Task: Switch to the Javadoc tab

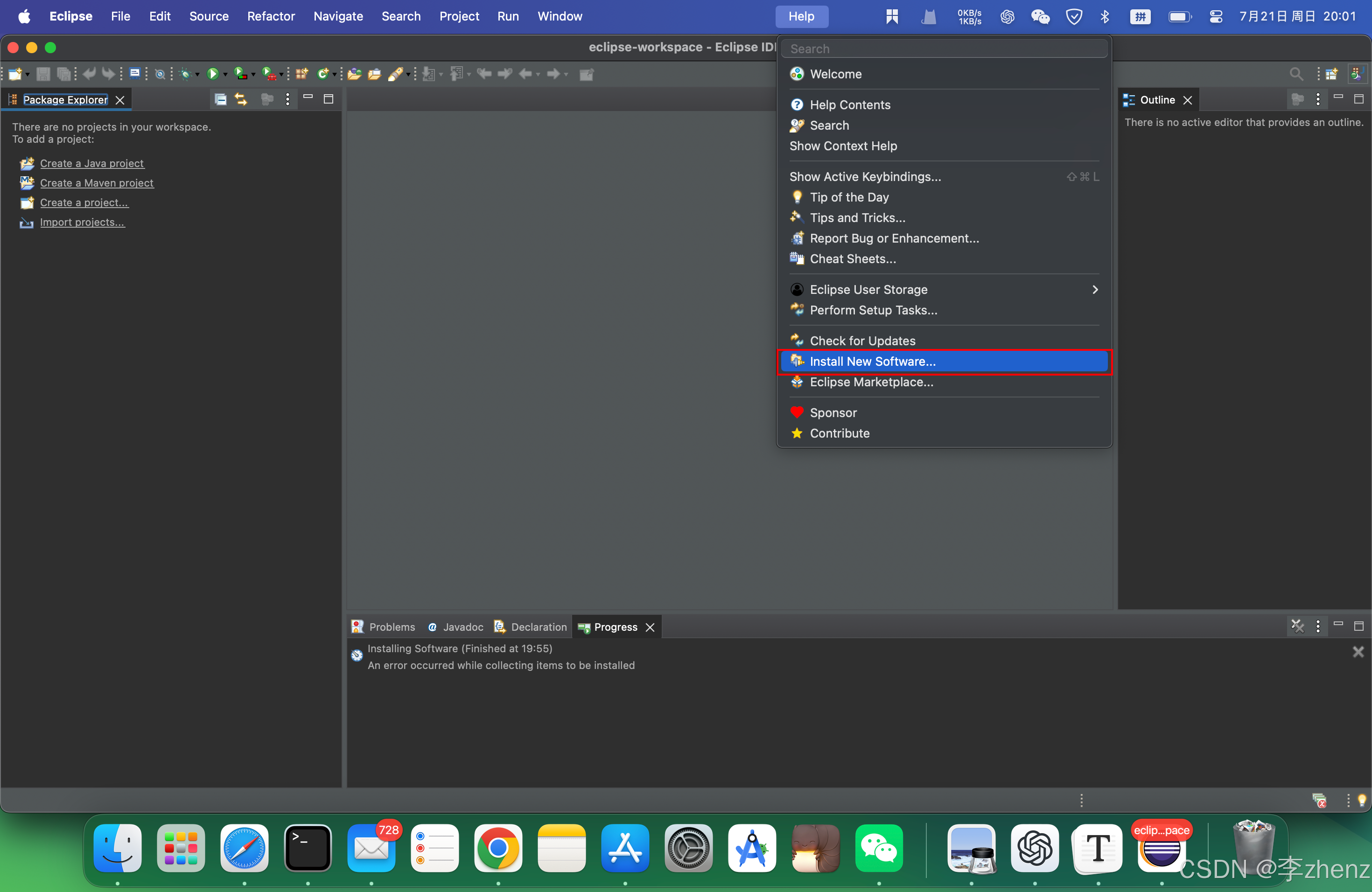Action: click(456, 627)
